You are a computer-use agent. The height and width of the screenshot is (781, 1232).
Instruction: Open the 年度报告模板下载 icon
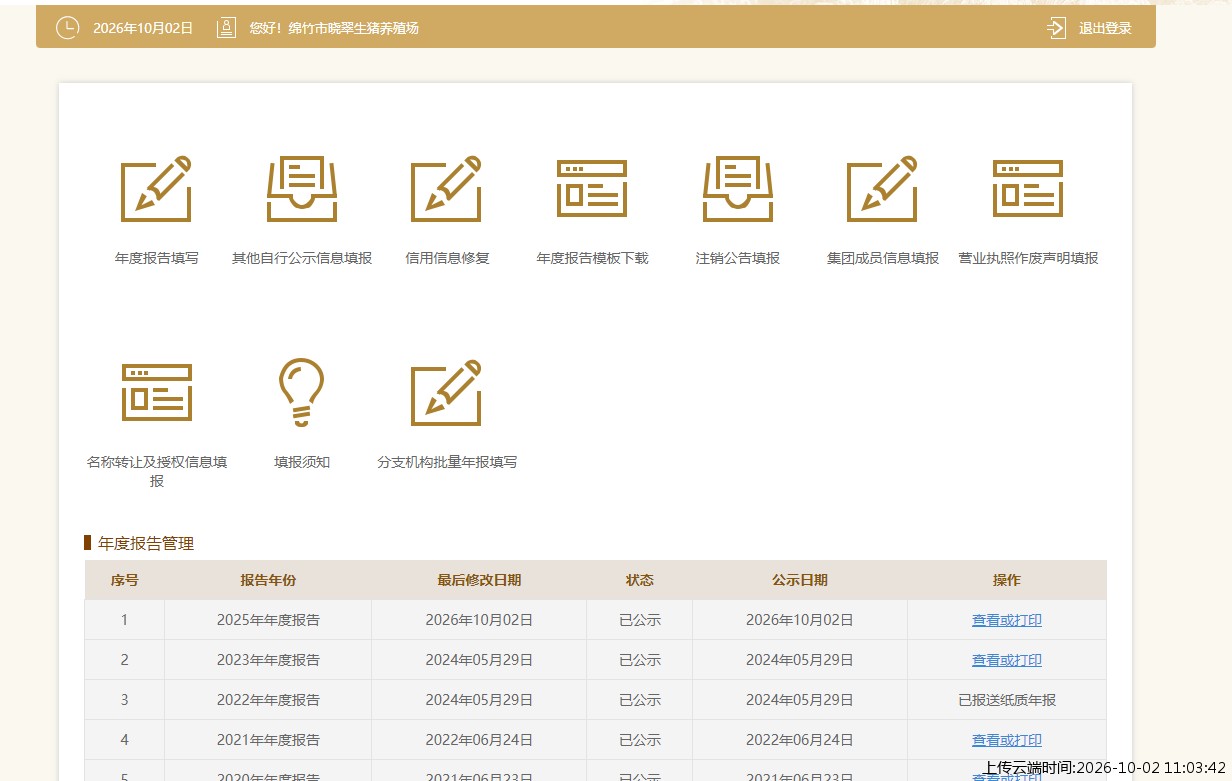point(592,189)
